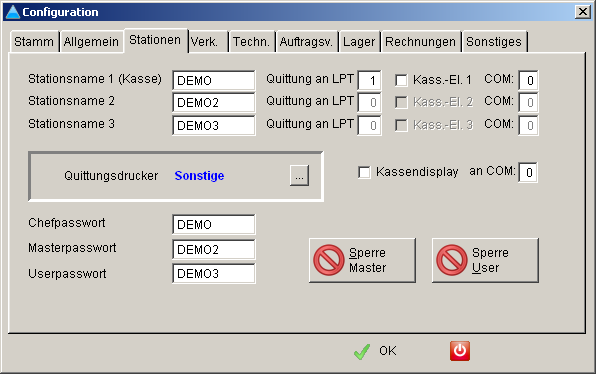Click the first Quittung an LPT field
The height and width of the screenshot is (374, 596).
coord(369,80)
